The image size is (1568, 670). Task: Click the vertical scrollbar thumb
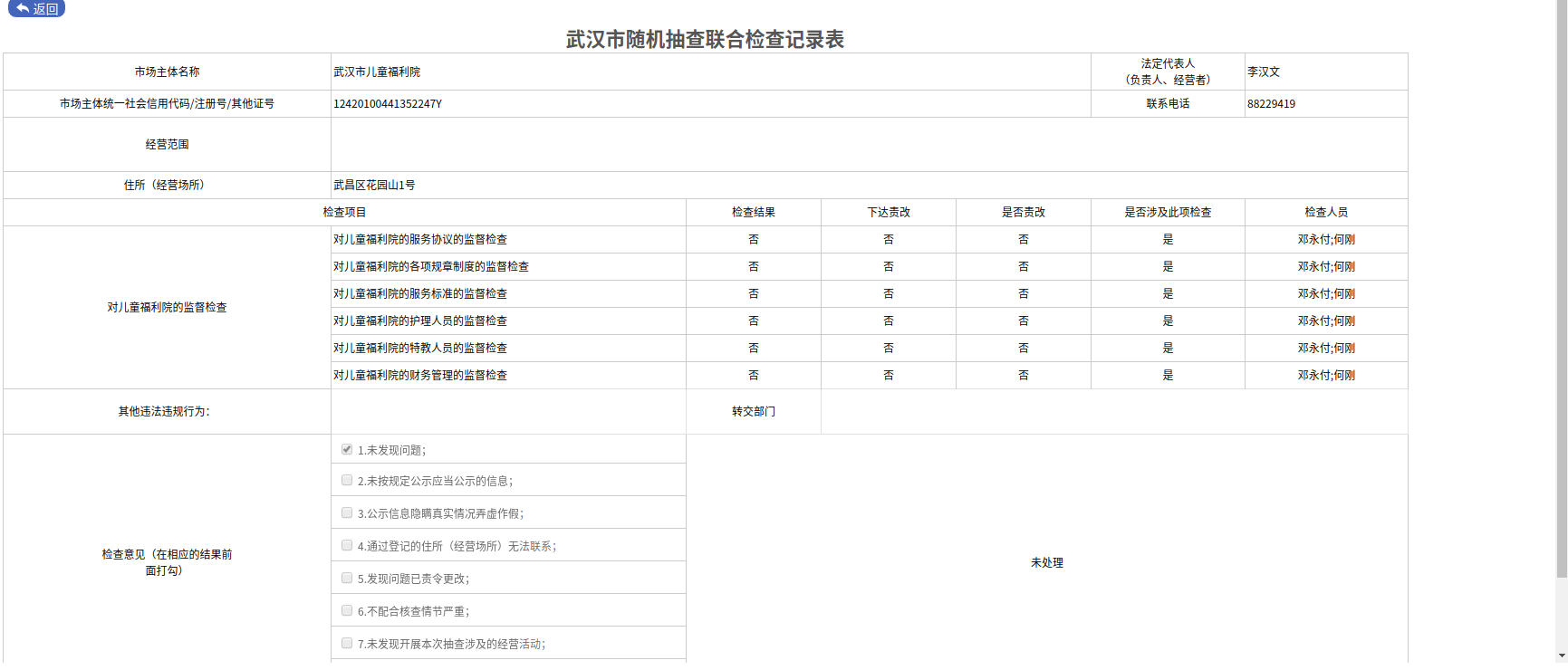coord(1562,290)
